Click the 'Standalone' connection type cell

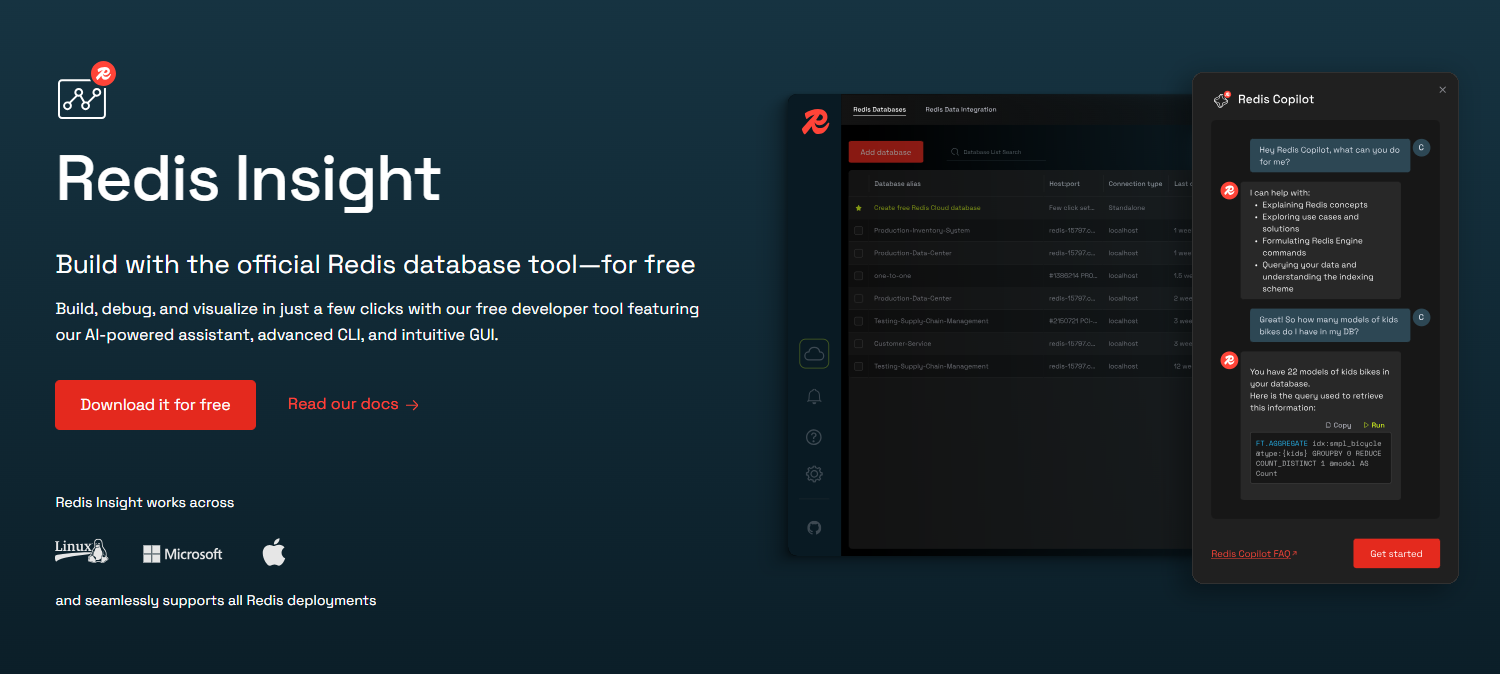click(x=1128, y=208)
